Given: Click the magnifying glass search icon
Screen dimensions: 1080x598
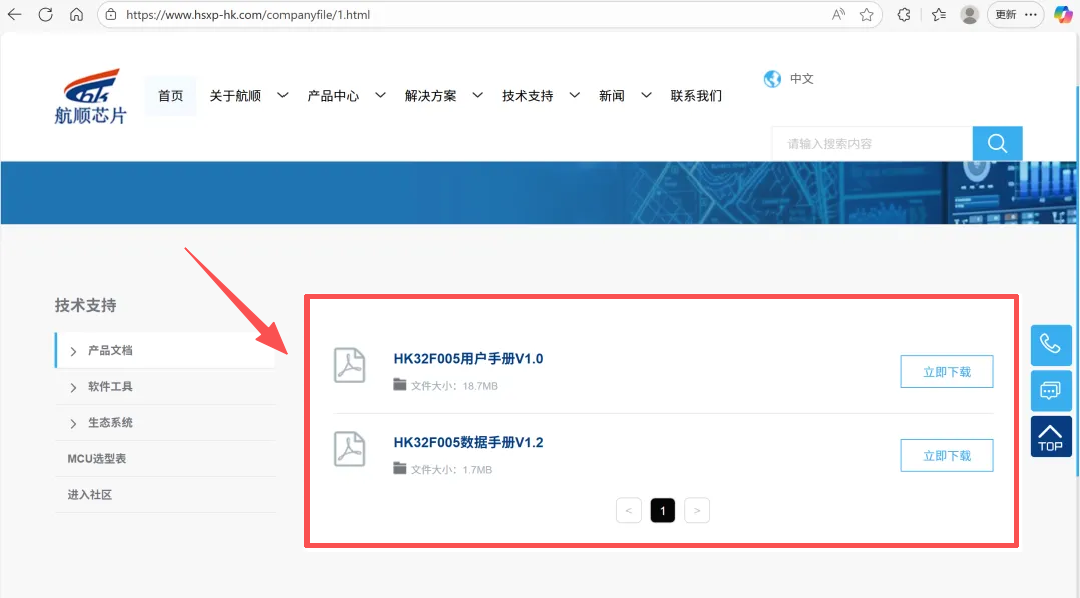Looking at the screenshot, I should (996, 143).
